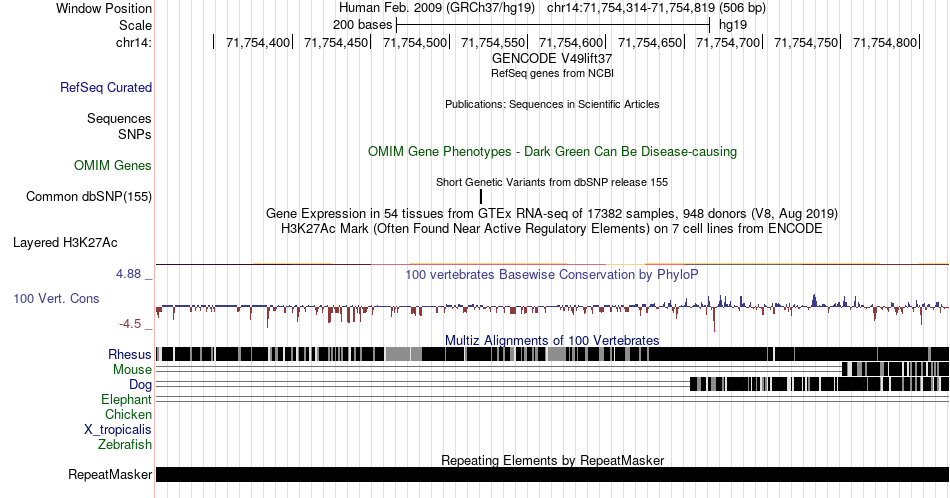Viewport: 950px width, 498px height.
Task: Click the SNPs track label
Action: click(135, 134)
